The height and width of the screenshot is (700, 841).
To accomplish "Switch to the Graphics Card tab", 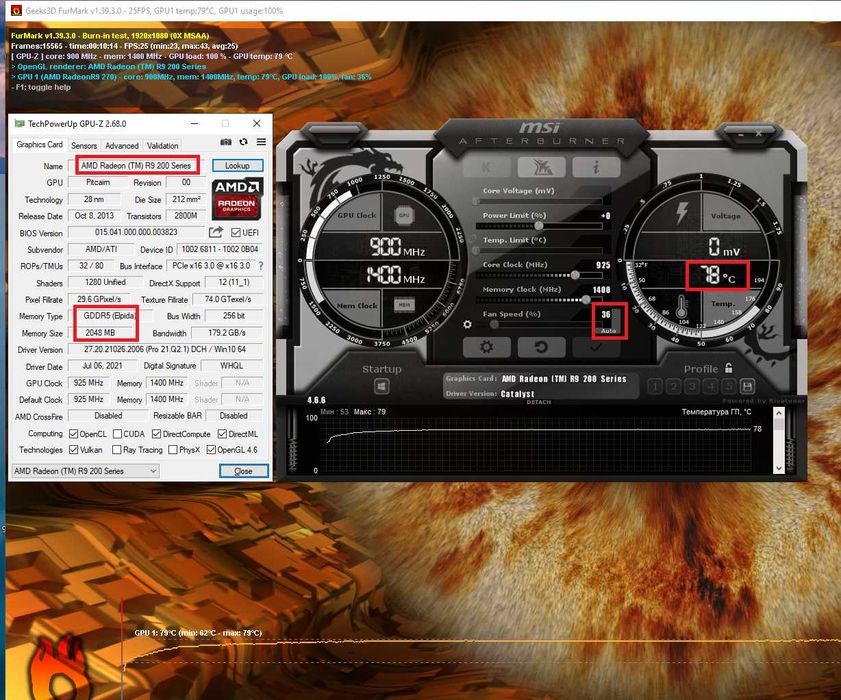I will click(x=40, y=144).
